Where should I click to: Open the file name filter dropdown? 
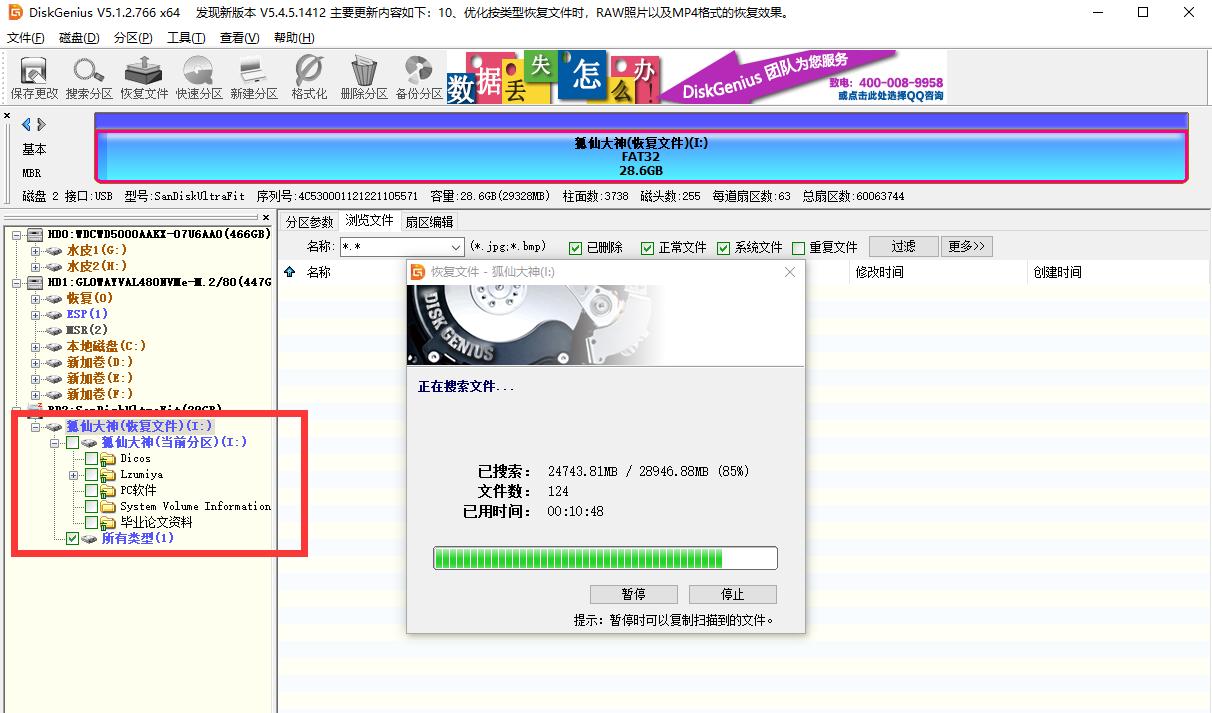click(x=456, y=247)
